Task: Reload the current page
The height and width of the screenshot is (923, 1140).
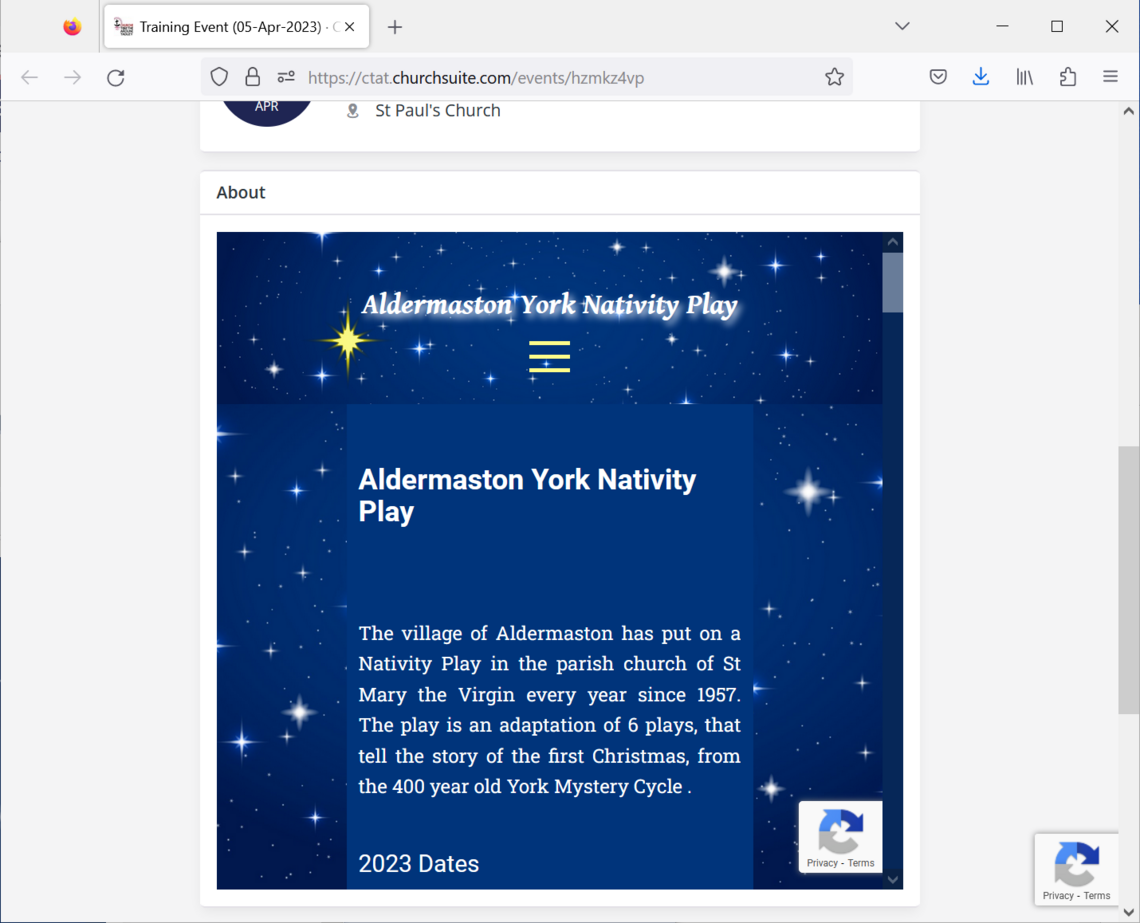Action: (x=116, y=77)
